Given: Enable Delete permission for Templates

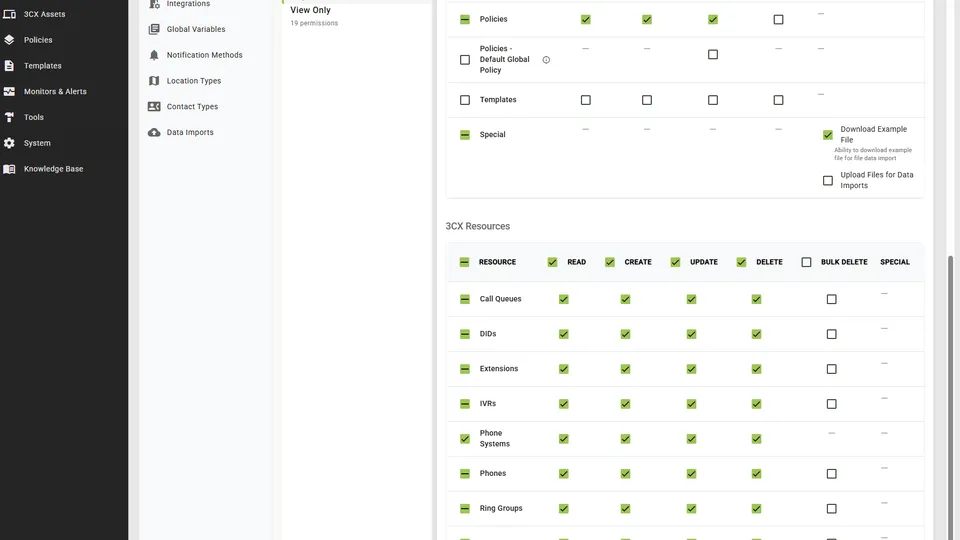Looking at the screenshot, I should 778,100.
